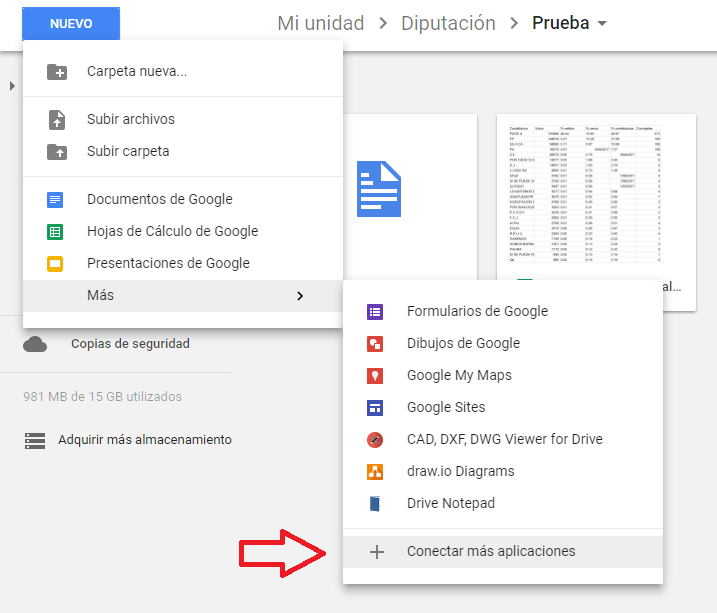Create Documentos de Google file
Image resolution: width=717 pixels, height=613 pixels.
pyautogui.click(x=183, y=199)
